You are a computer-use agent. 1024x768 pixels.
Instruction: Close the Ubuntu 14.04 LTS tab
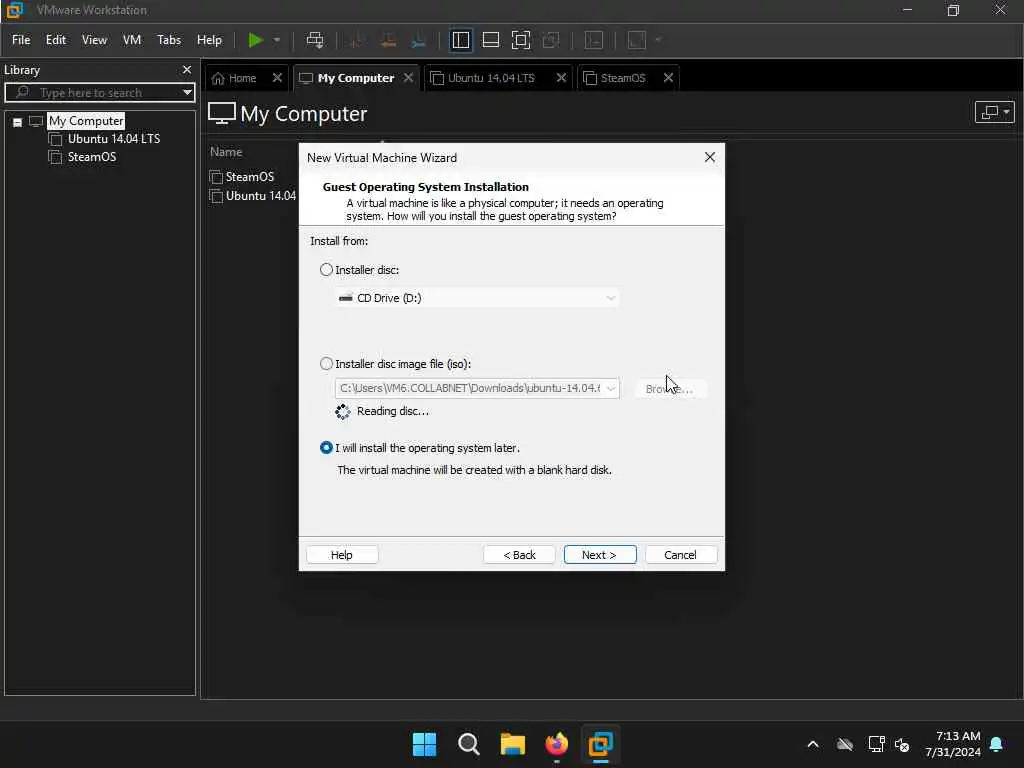561,78
